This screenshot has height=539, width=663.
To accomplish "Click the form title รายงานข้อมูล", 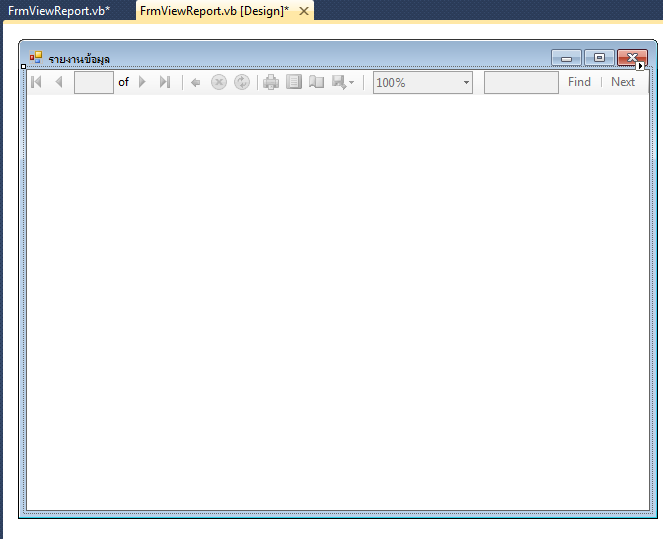I will 79,59.
